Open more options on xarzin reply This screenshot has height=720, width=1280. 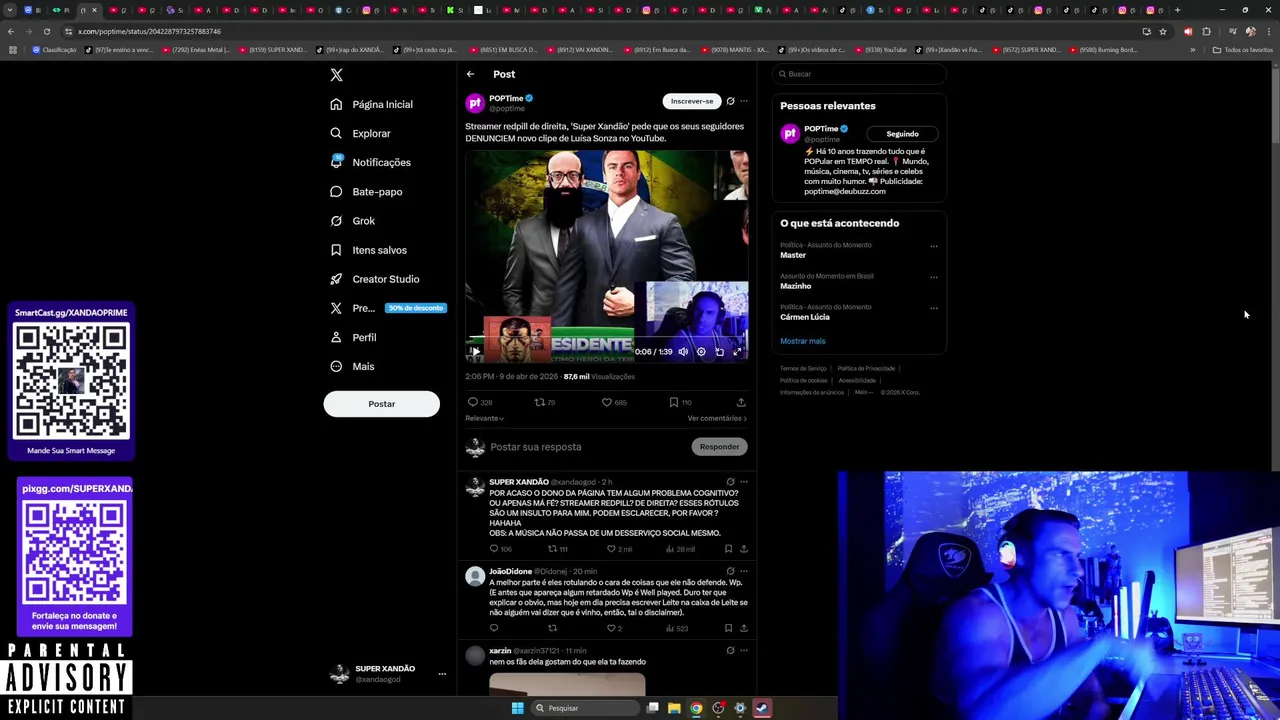[x=743, y=651]
